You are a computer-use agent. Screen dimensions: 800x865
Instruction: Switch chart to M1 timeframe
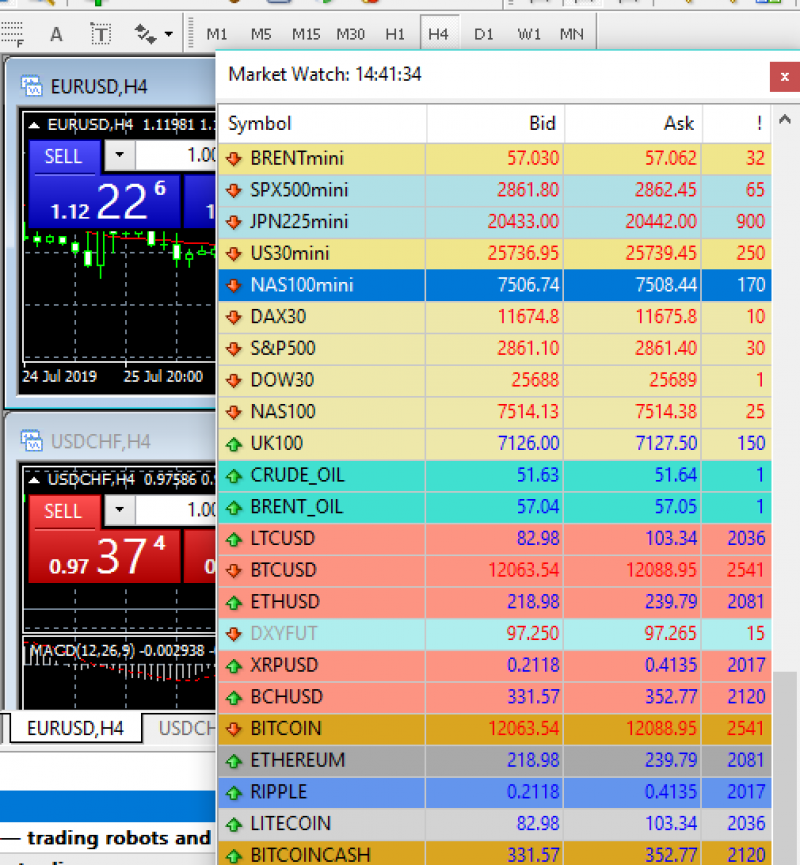216,34
